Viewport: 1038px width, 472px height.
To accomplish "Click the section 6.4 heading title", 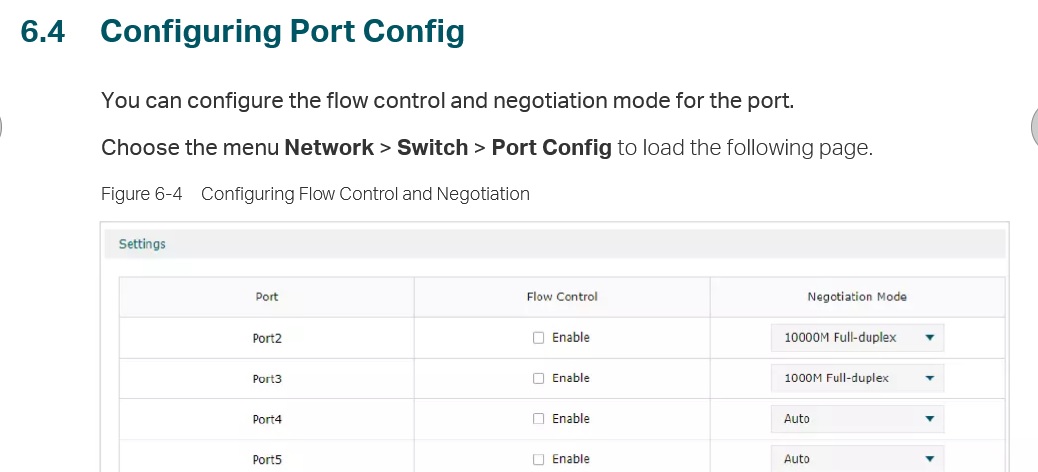I will coord(282,32).
